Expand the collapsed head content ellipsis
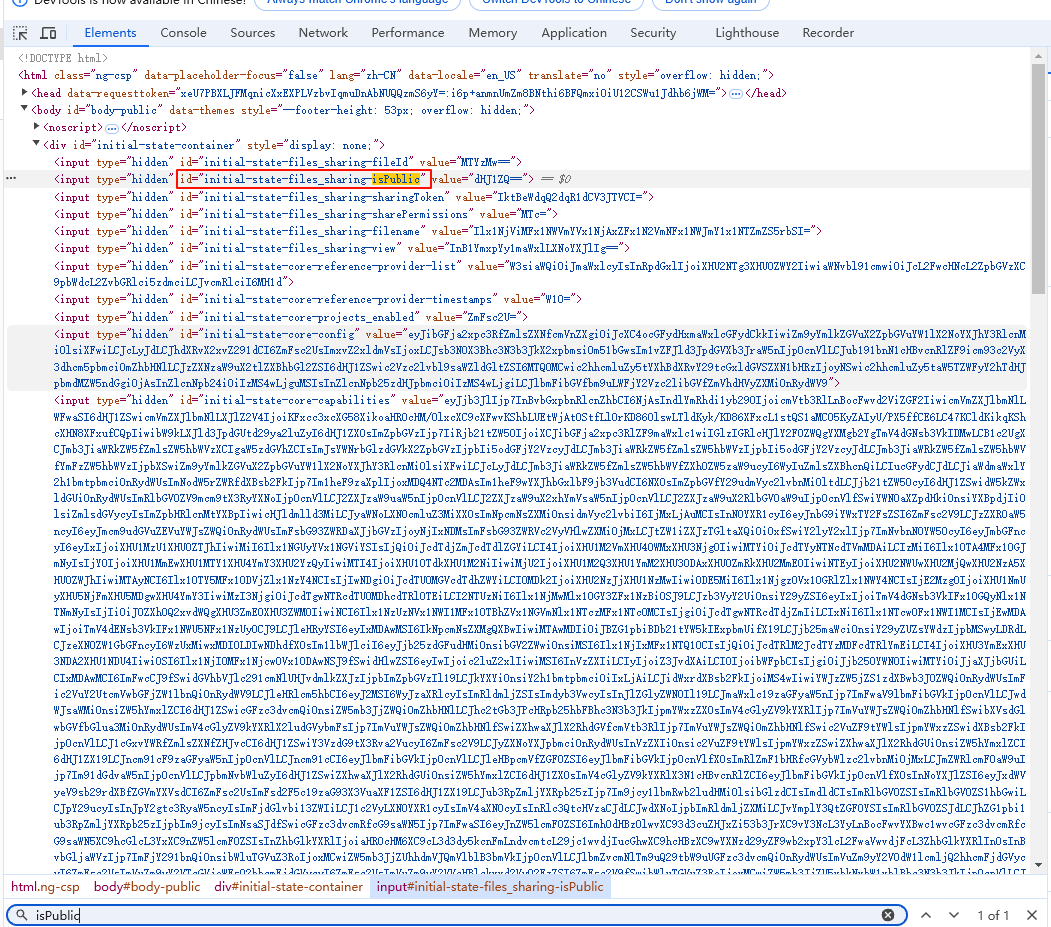Image resolution: width=1051 pixels, height=927 pixels. (x=735, y=94)
